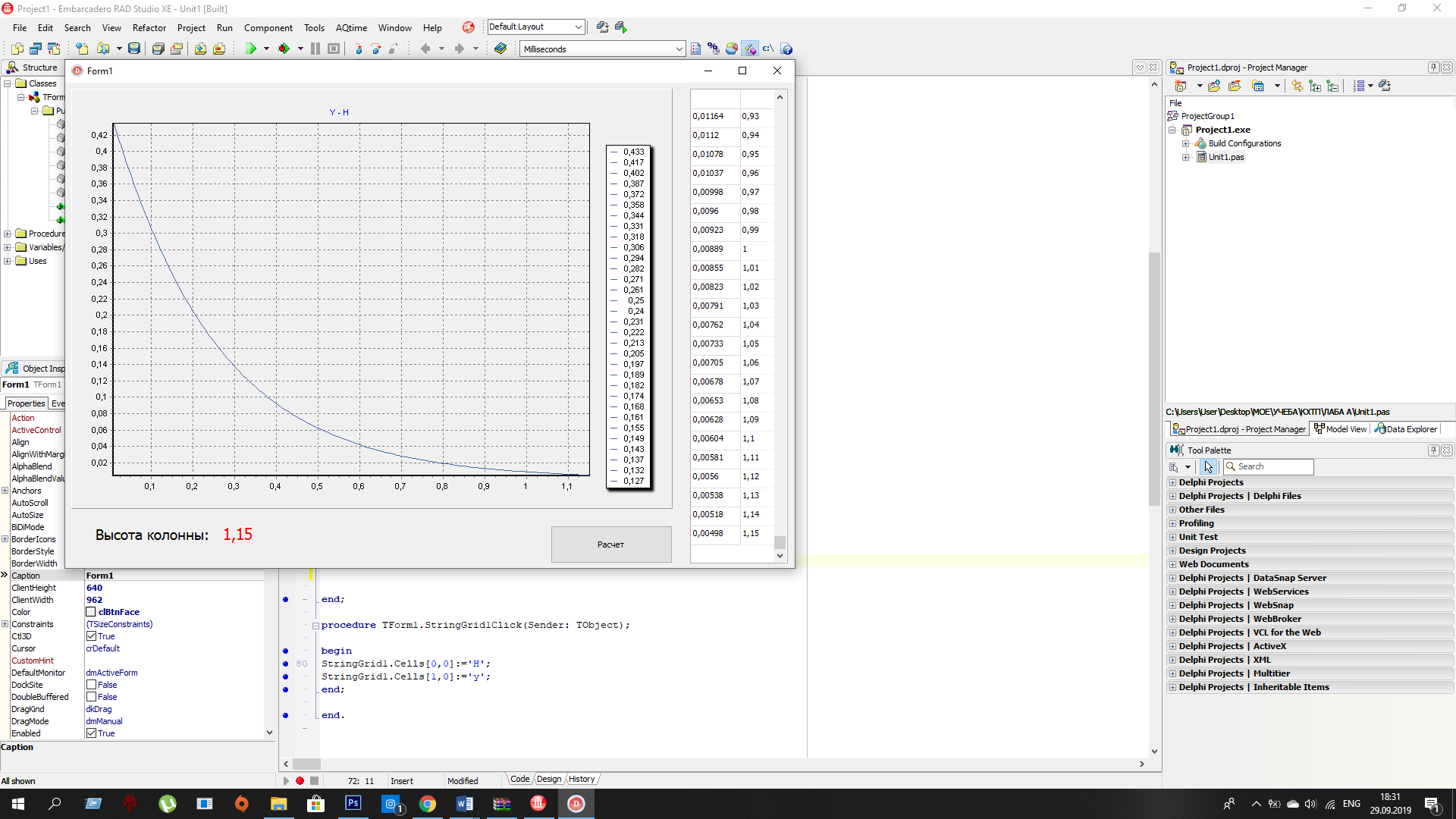
Task: Expand Build Configurations tree node
Action: (1185, 143)
